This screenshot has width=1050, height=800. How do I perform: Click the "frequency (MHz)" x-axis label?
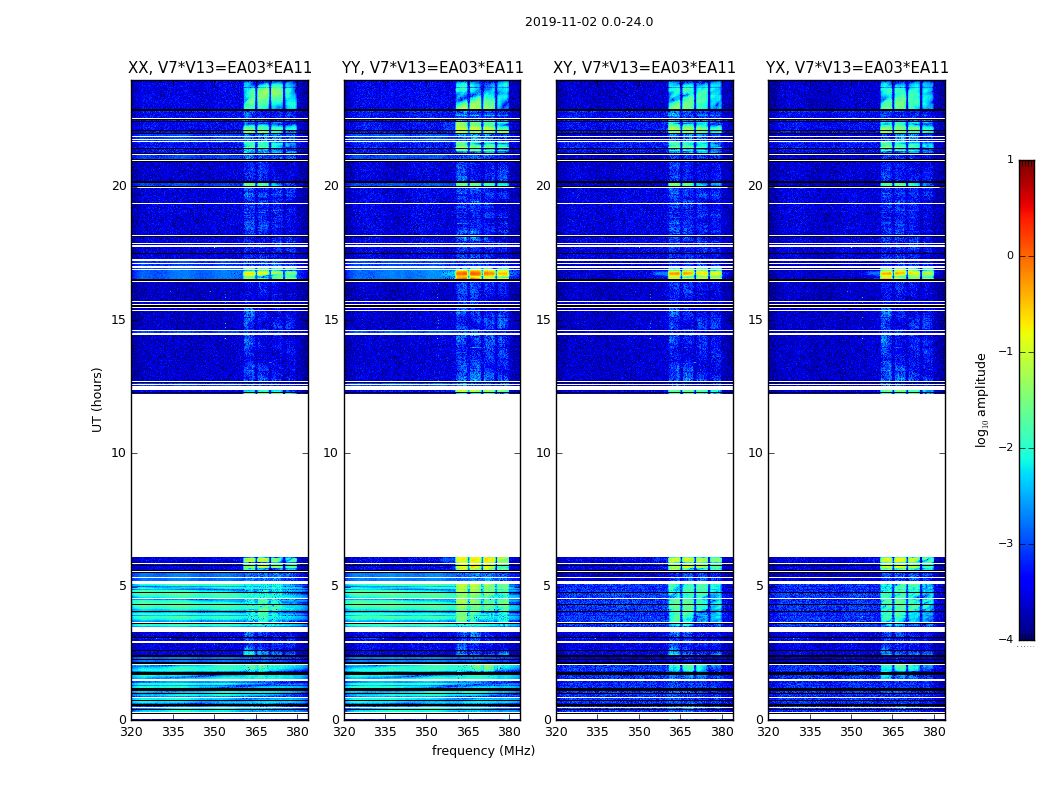(x=483, y=751)
